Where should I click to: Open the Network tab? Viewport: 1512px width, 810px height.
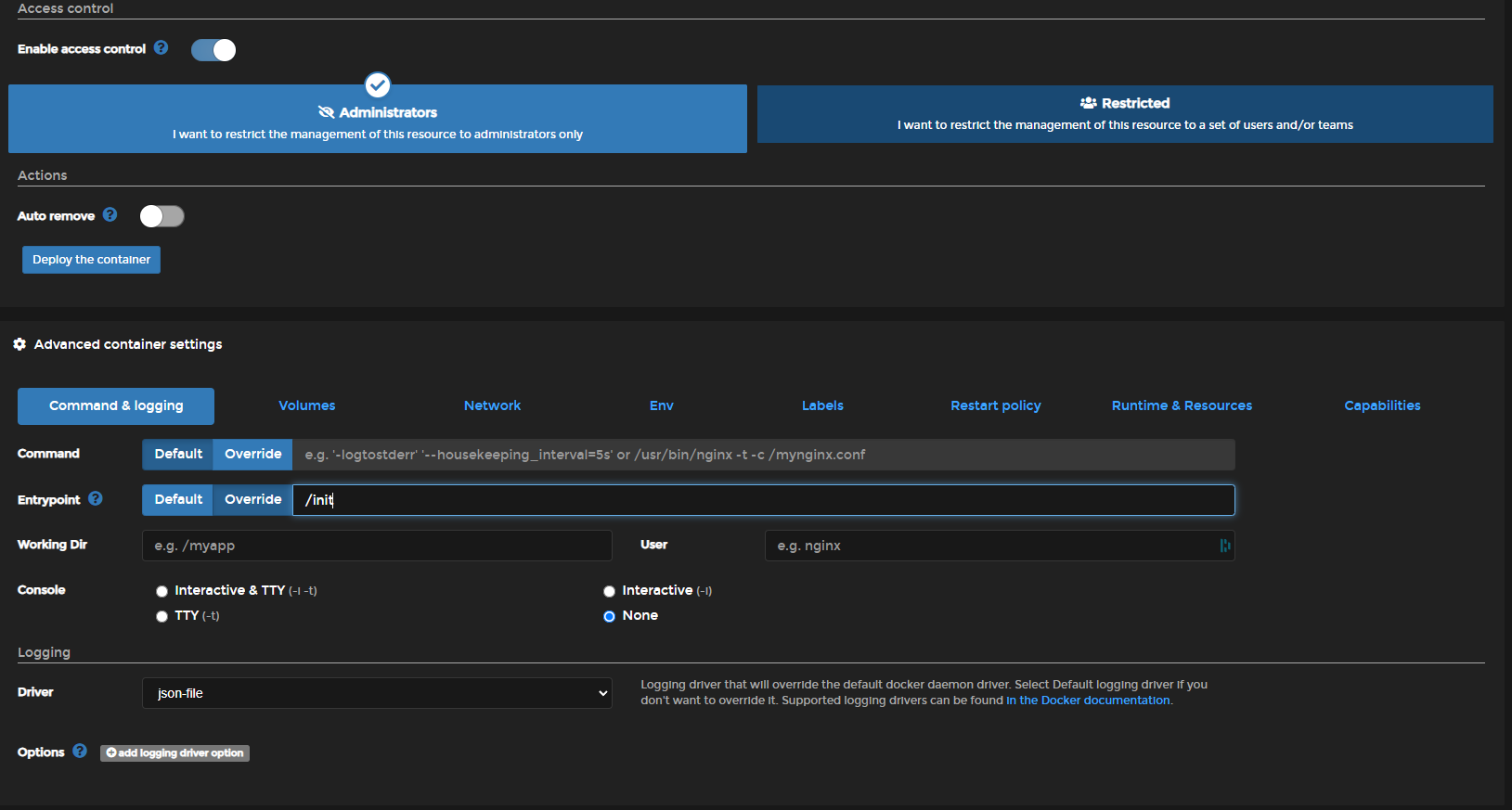click(x=492, y=405)
